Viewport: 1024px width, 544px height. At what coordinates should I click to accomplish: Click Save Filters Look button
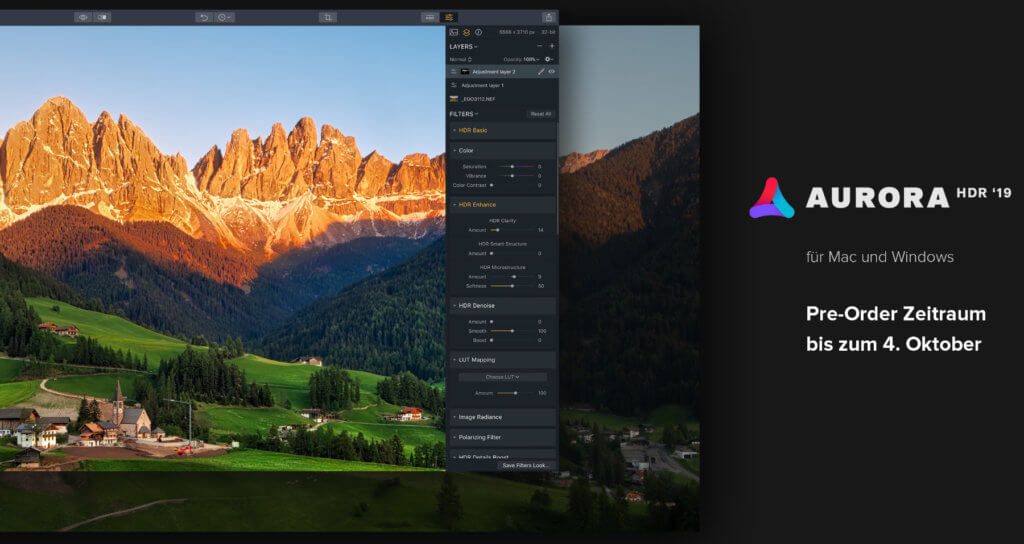point(526,466)
